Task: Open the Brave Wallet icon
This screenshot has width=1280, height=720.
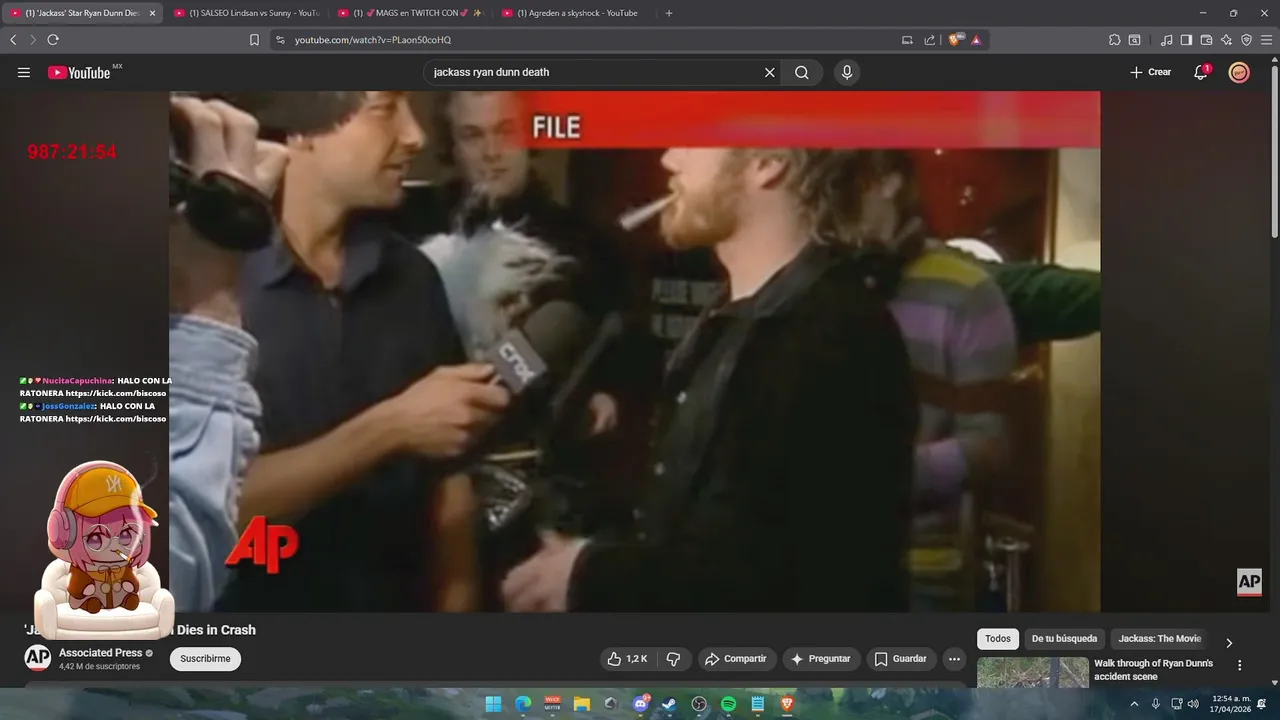Action: [1206, 40]
